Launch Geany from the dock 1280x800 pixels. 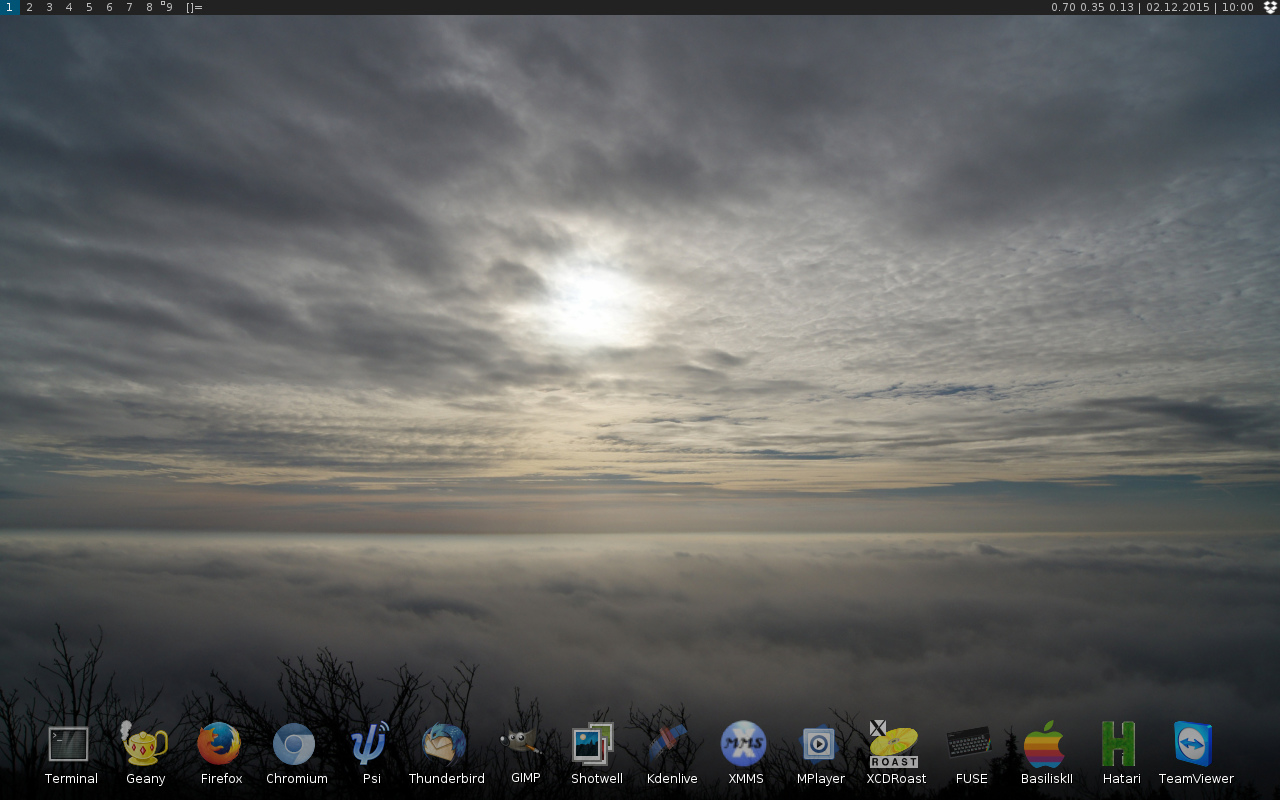click(145, 744)
